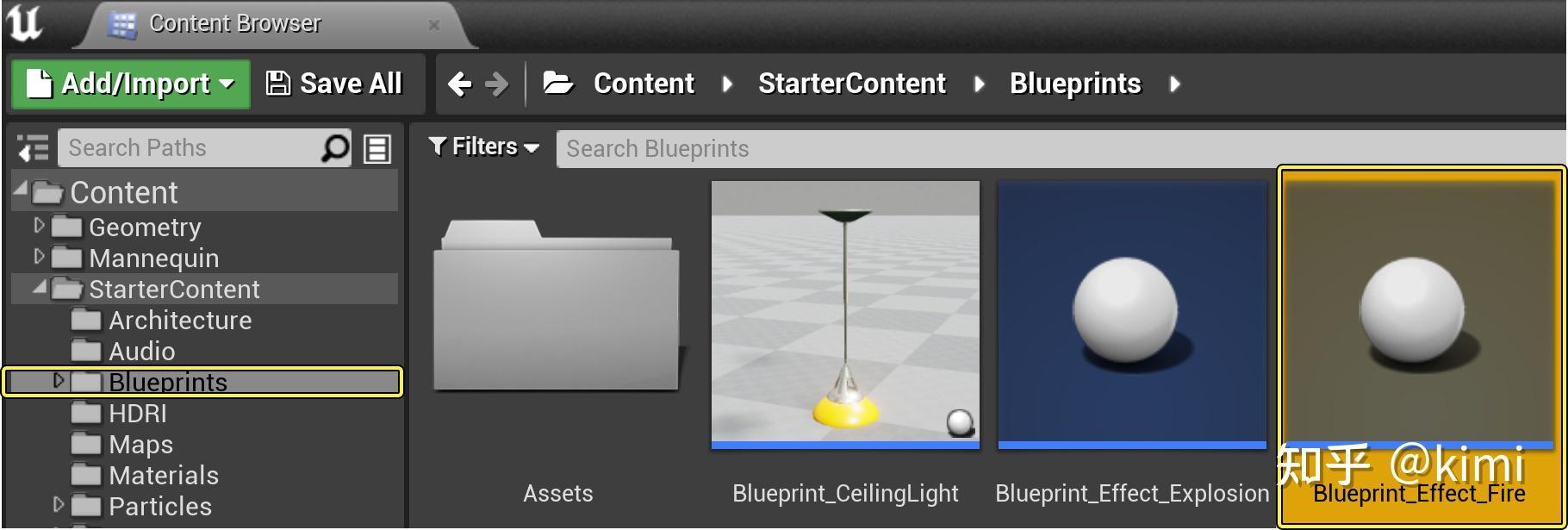Open folder view options list icon

click(x=377, y=149)
